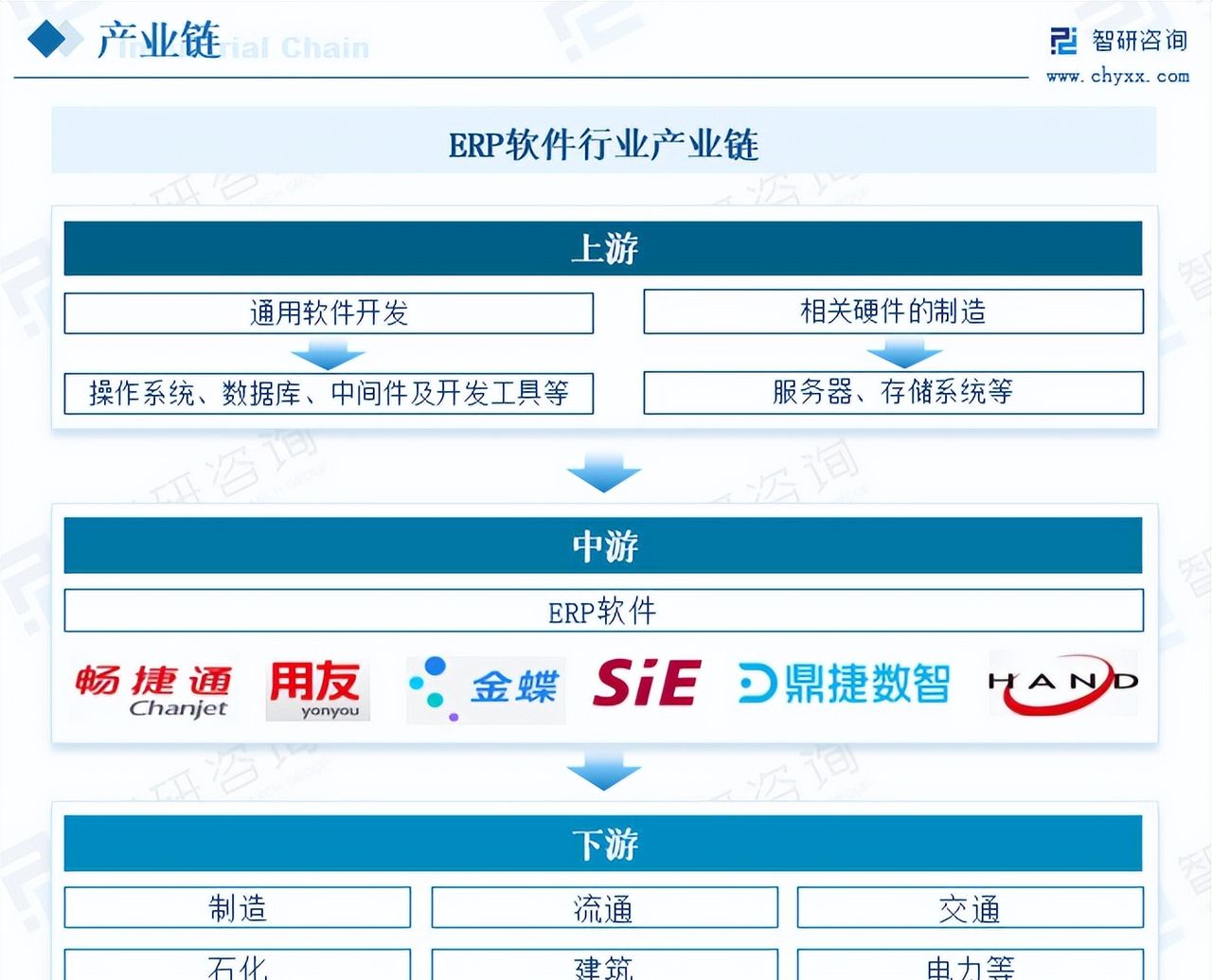Click the 上游 header bar
Screen dimensions: 1212x980
pos(602,247)
